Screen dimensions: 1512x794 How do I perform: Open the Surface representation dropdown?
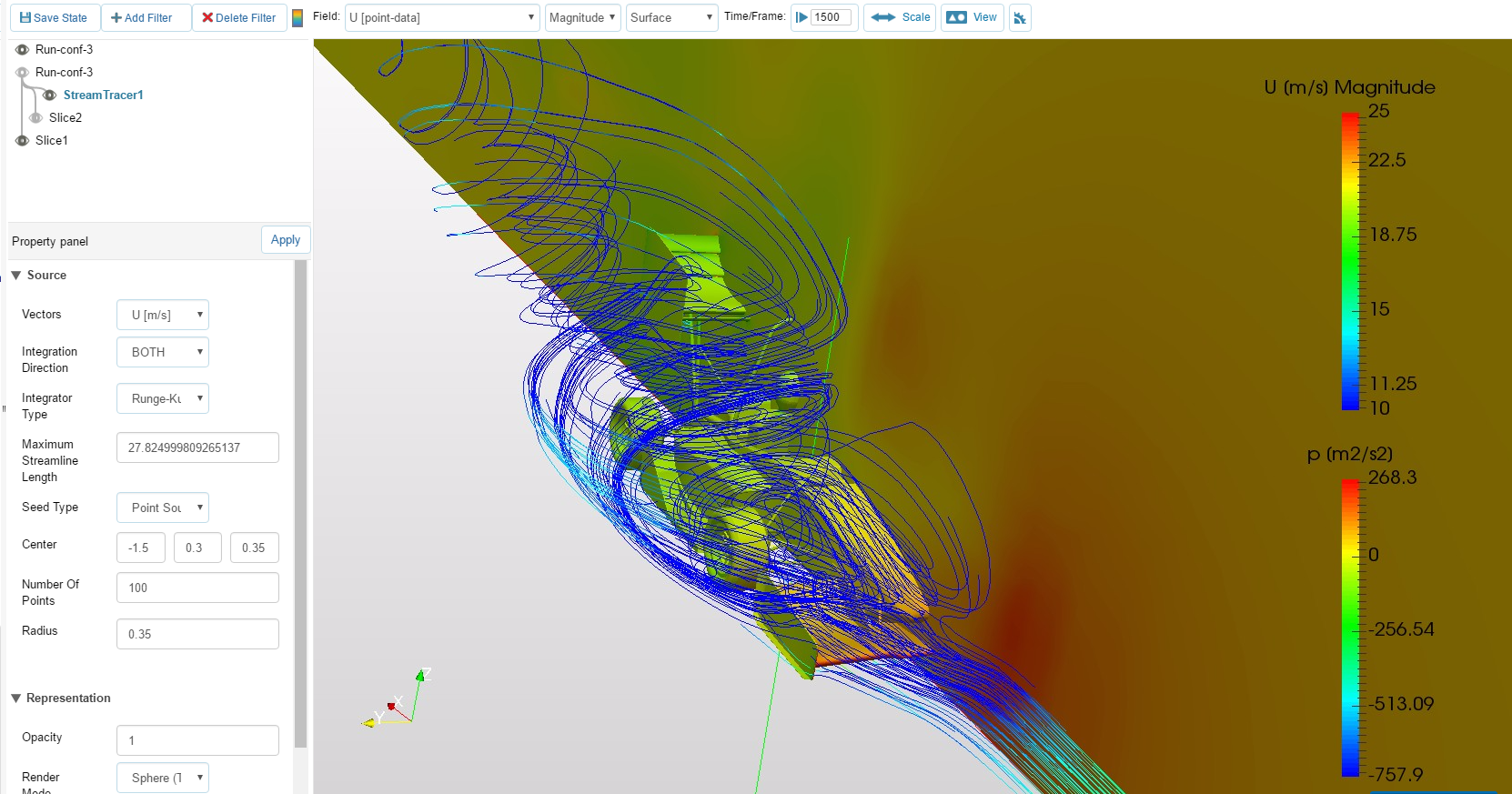671,17
